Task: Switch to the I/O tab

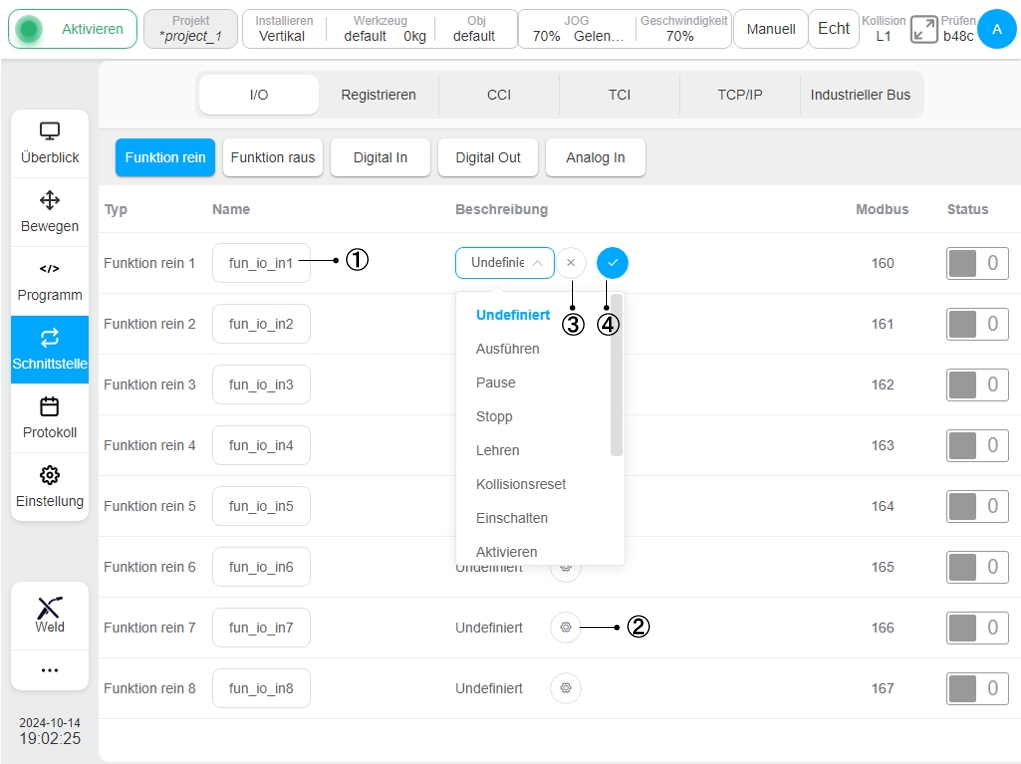Action: click(259, 94)
